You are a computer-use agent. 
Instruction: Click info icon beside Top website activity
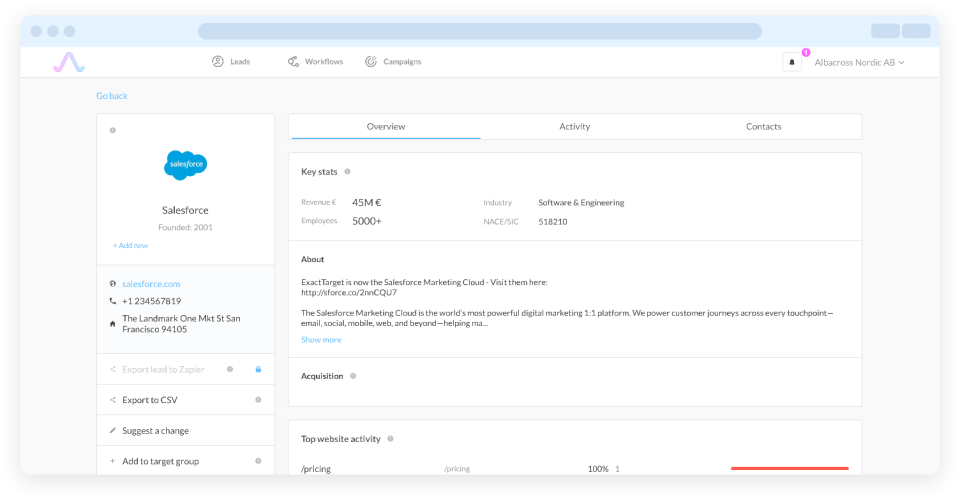[x=390, y=438]
